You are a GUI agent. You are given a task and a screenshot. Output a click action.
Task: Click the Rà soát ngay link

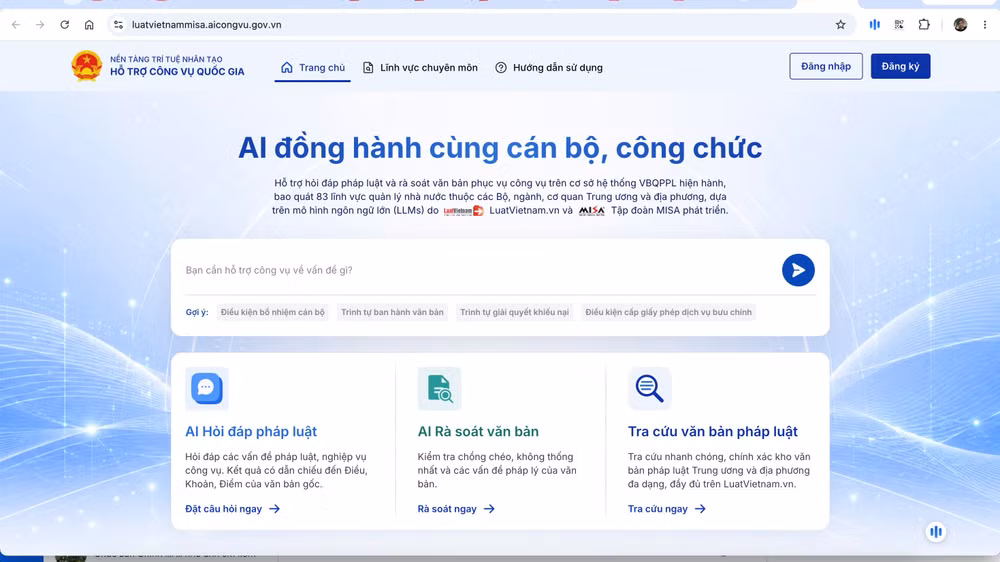pyautogui.click(x=456, y=509)
